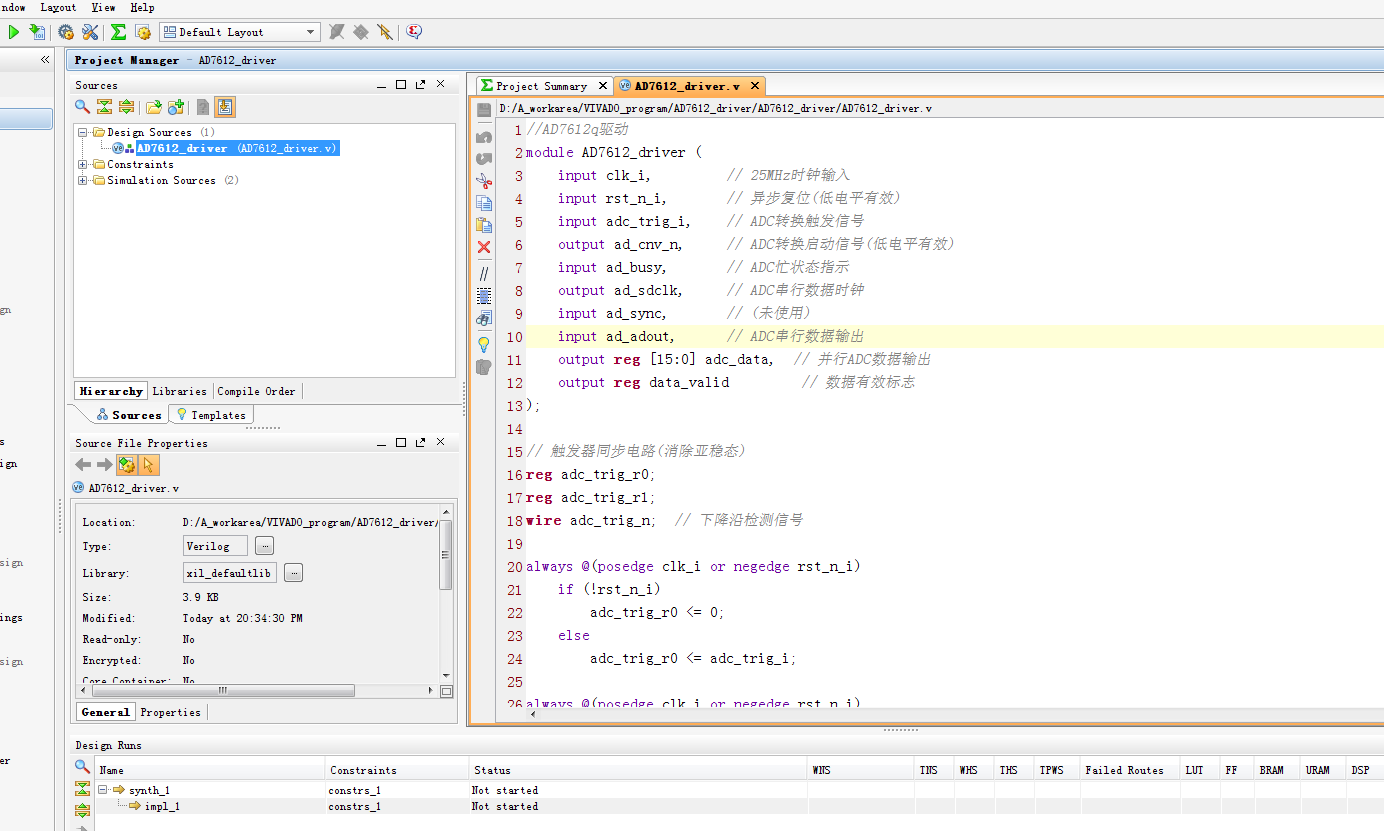Switch to the Project Summary editor tab
The image size is (1384, 831).
coord(541,86)
